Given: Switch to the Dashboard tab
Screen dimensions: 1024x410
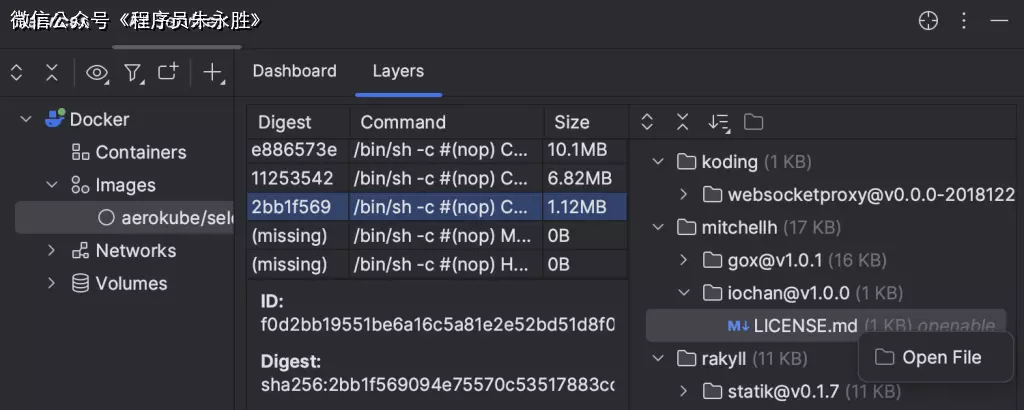Looking at the screenshot, I should coord(294,71).
